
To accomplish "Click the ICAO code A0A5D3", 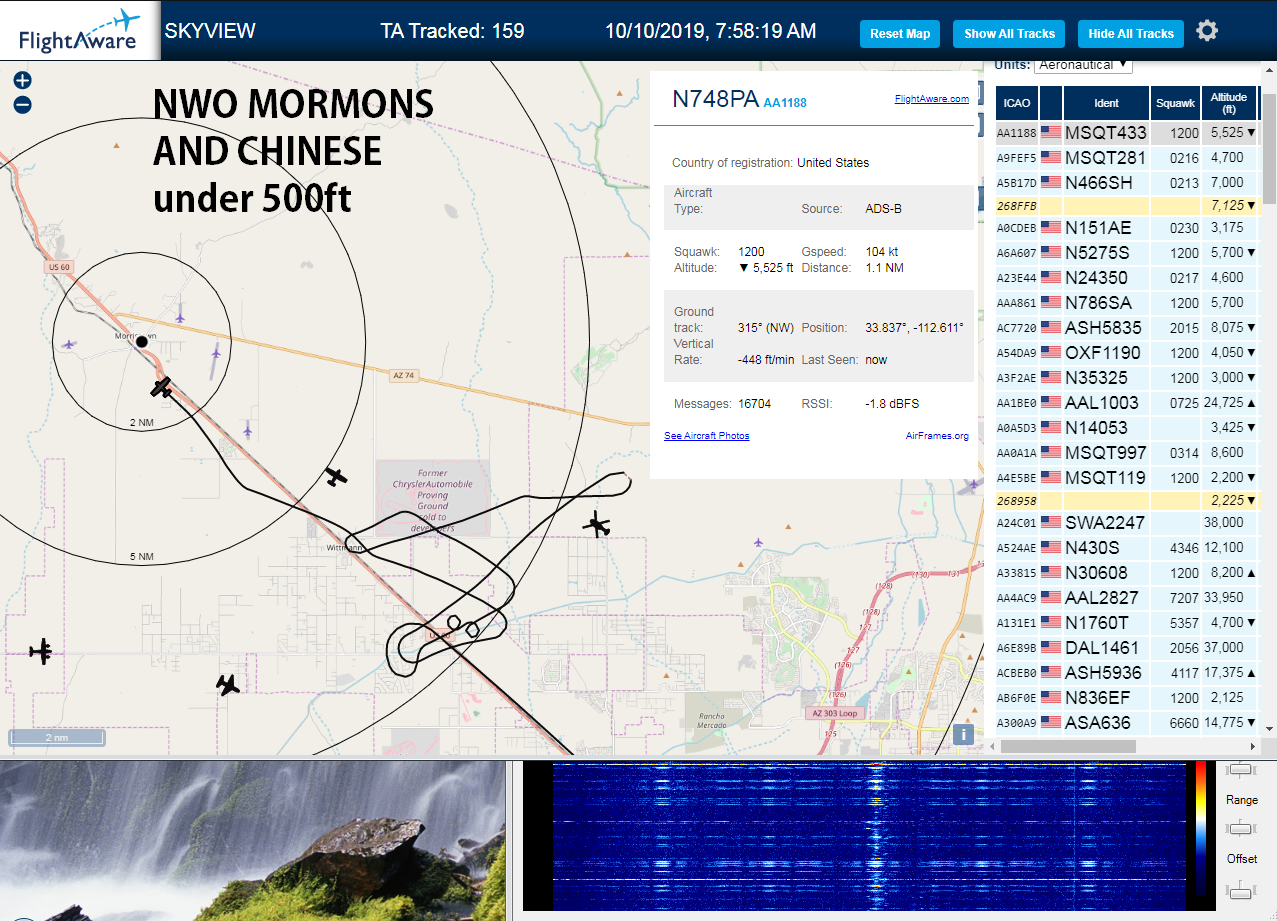I will click(1017, 428).
